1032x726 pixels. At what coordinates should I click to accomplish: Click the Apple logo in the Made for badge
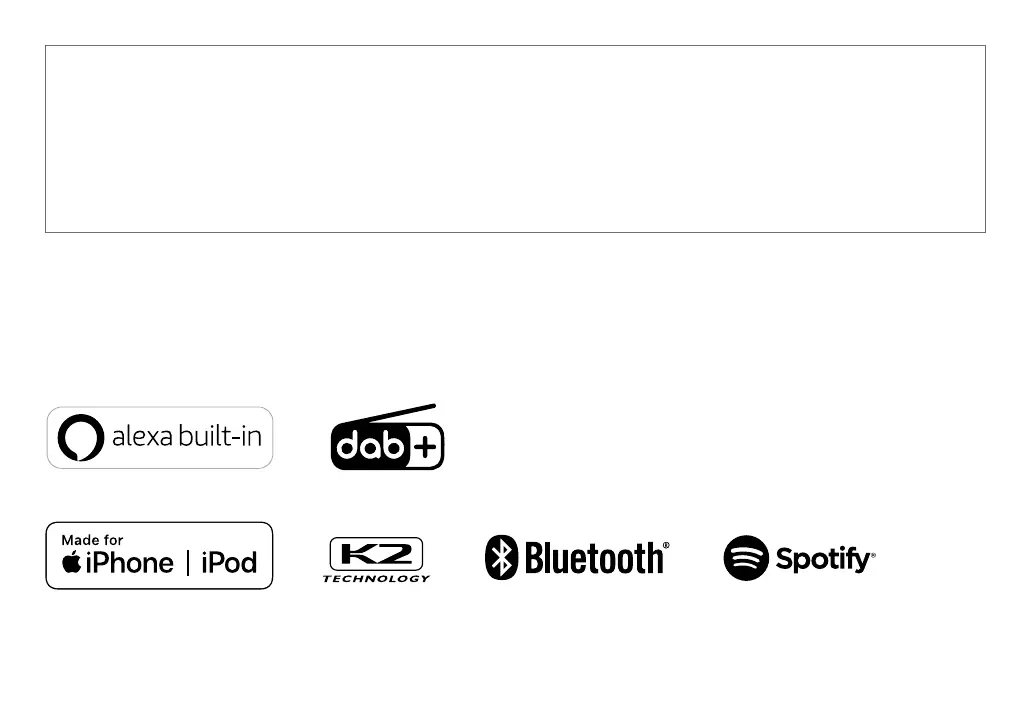pos(71,561)
